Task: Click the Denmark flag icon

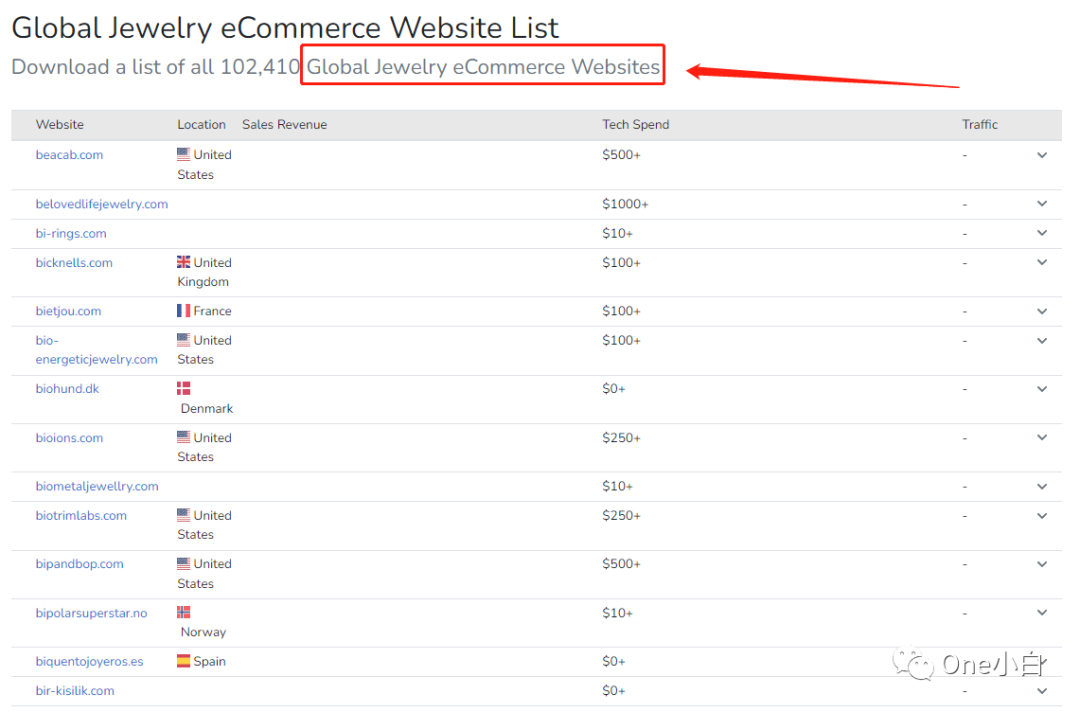Action: click(184, 388)
